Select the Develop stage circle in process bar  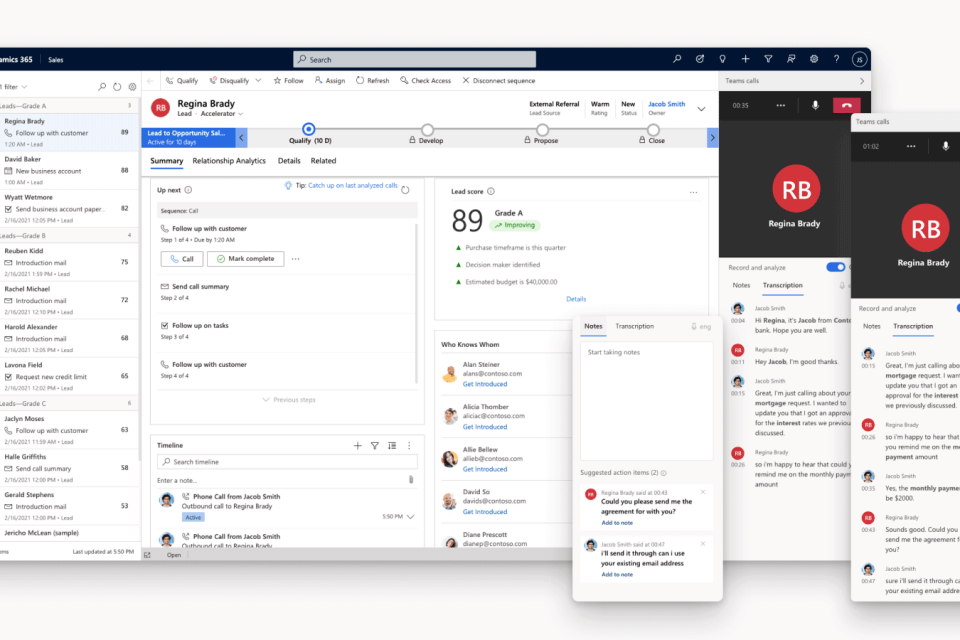tap(427, 129)
